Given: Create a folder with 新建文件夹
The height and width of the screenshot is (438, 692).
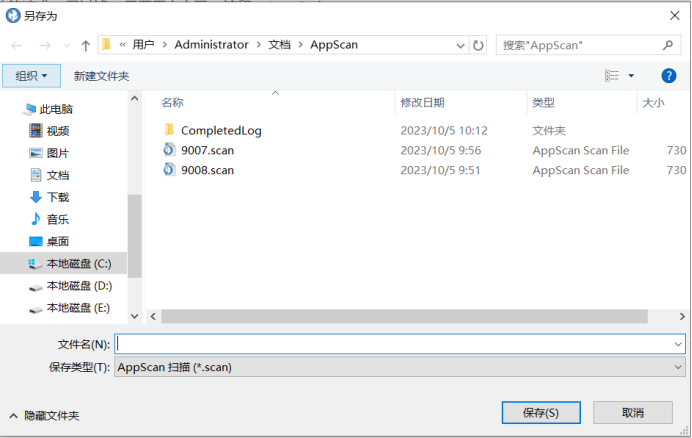Looking at the screenshot, I should tap(101, 76).
